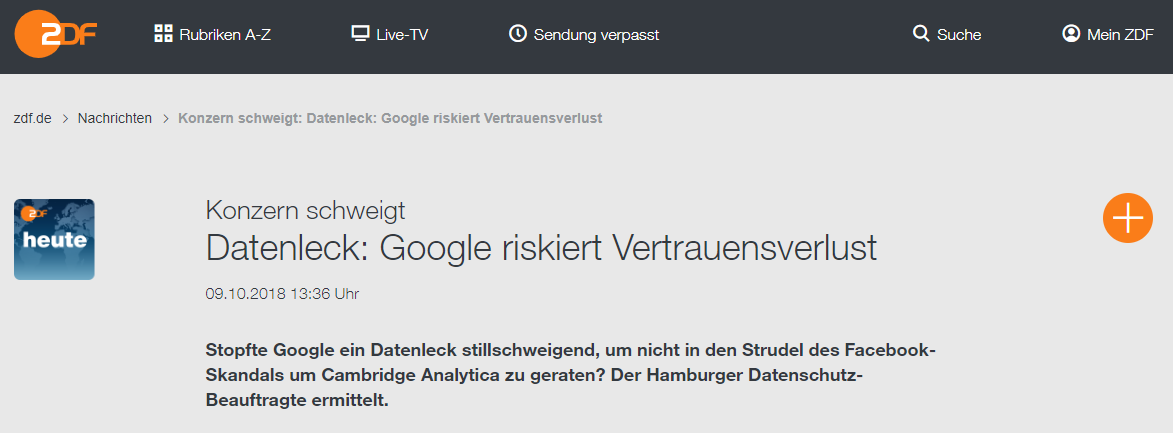The height and width of the screenshot is (433, 1173).
Task: Open the Rubriken A-Z grid icon
Action: pos(163,34)
